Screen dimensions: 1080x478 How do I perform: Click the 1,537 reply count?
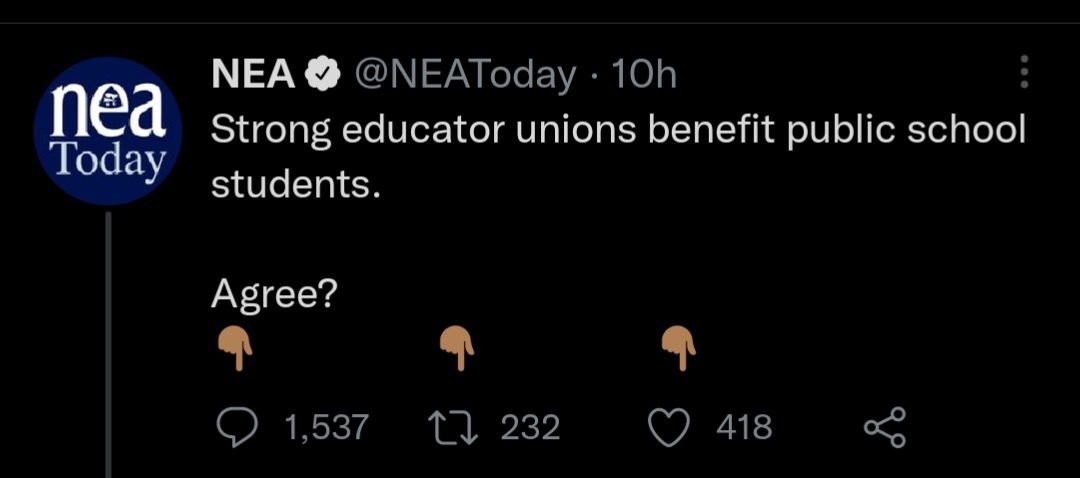326,428
